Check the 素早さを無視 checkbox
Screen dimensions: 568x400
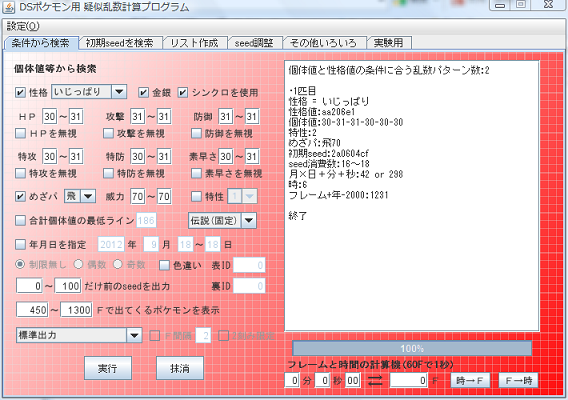[x=196, y=173]
